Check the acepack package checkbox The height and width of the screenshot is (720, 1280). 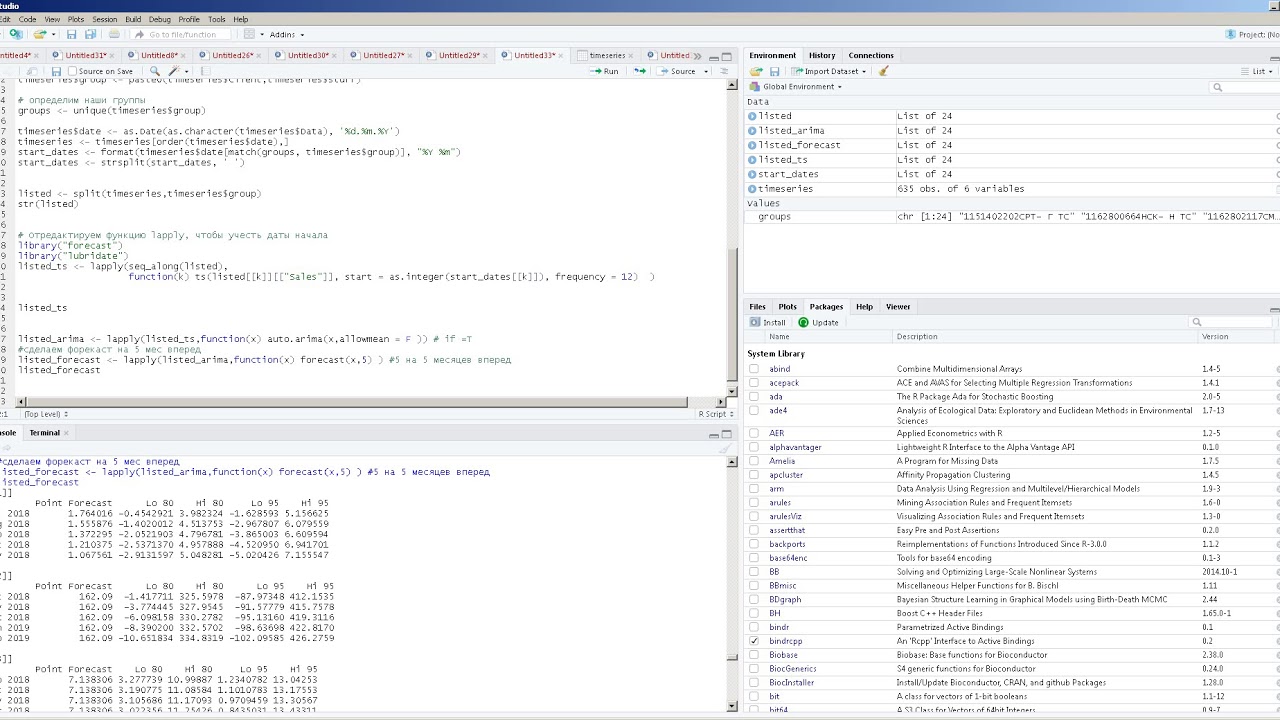coord(754,383)
